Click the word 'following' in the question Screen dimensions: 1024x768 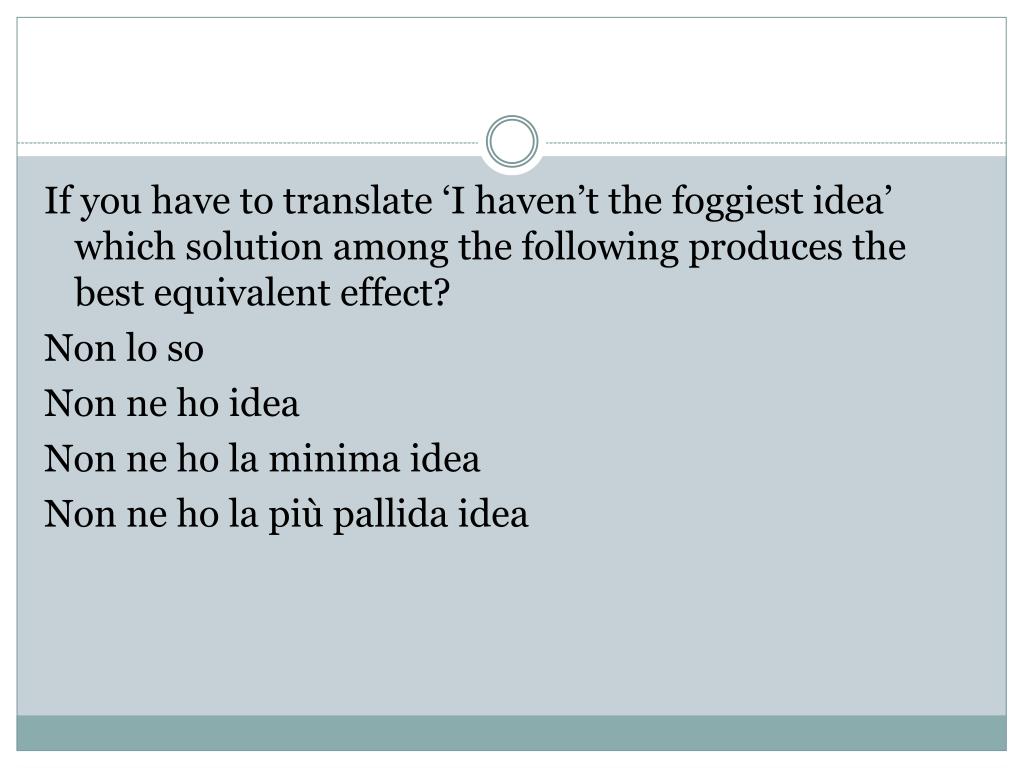(600, 248)
